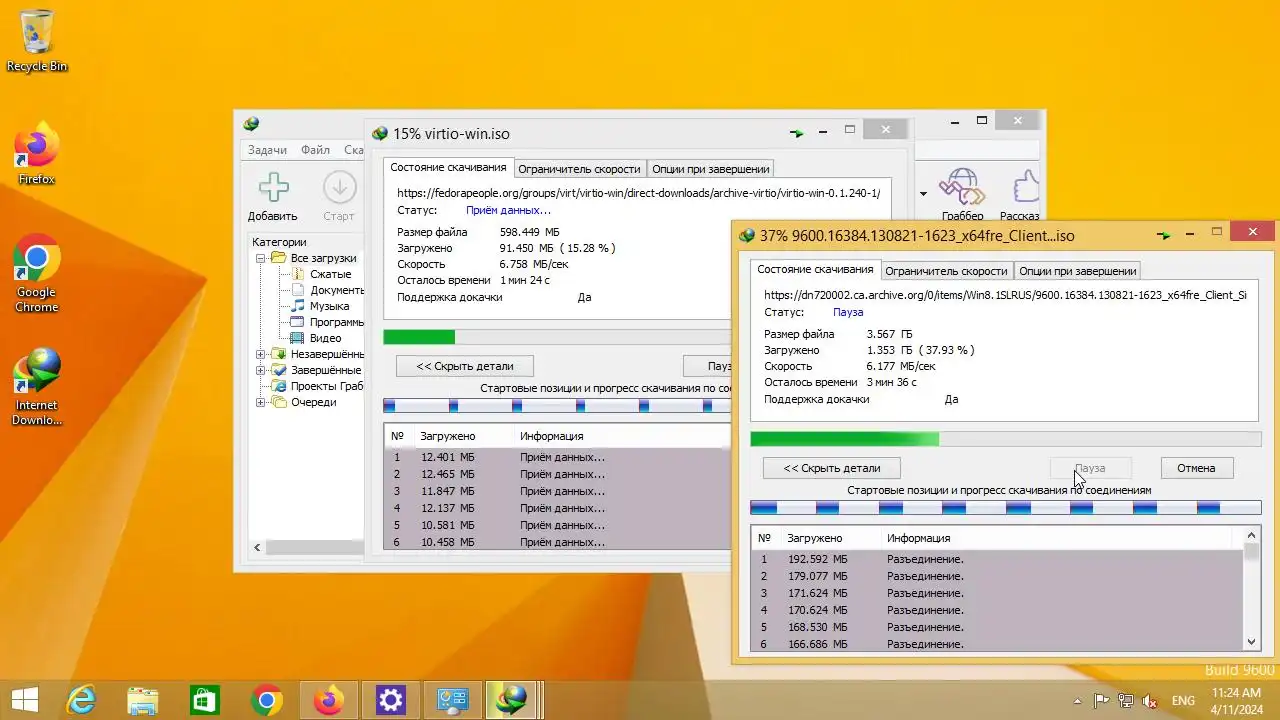
Task: Click the greyed Пауза button in 37% window
Action: click(x=1090, y=468)
